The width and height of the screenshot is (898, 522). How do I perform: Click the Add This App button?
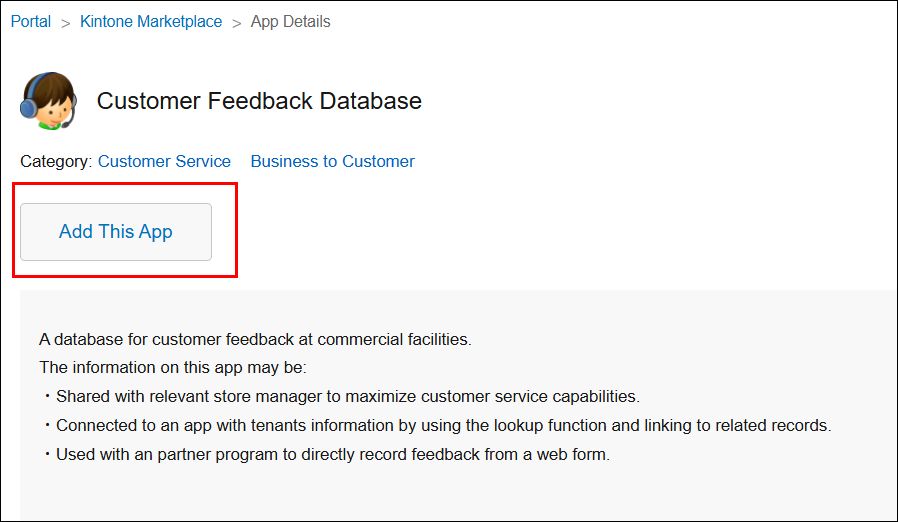tap(116, 232)
